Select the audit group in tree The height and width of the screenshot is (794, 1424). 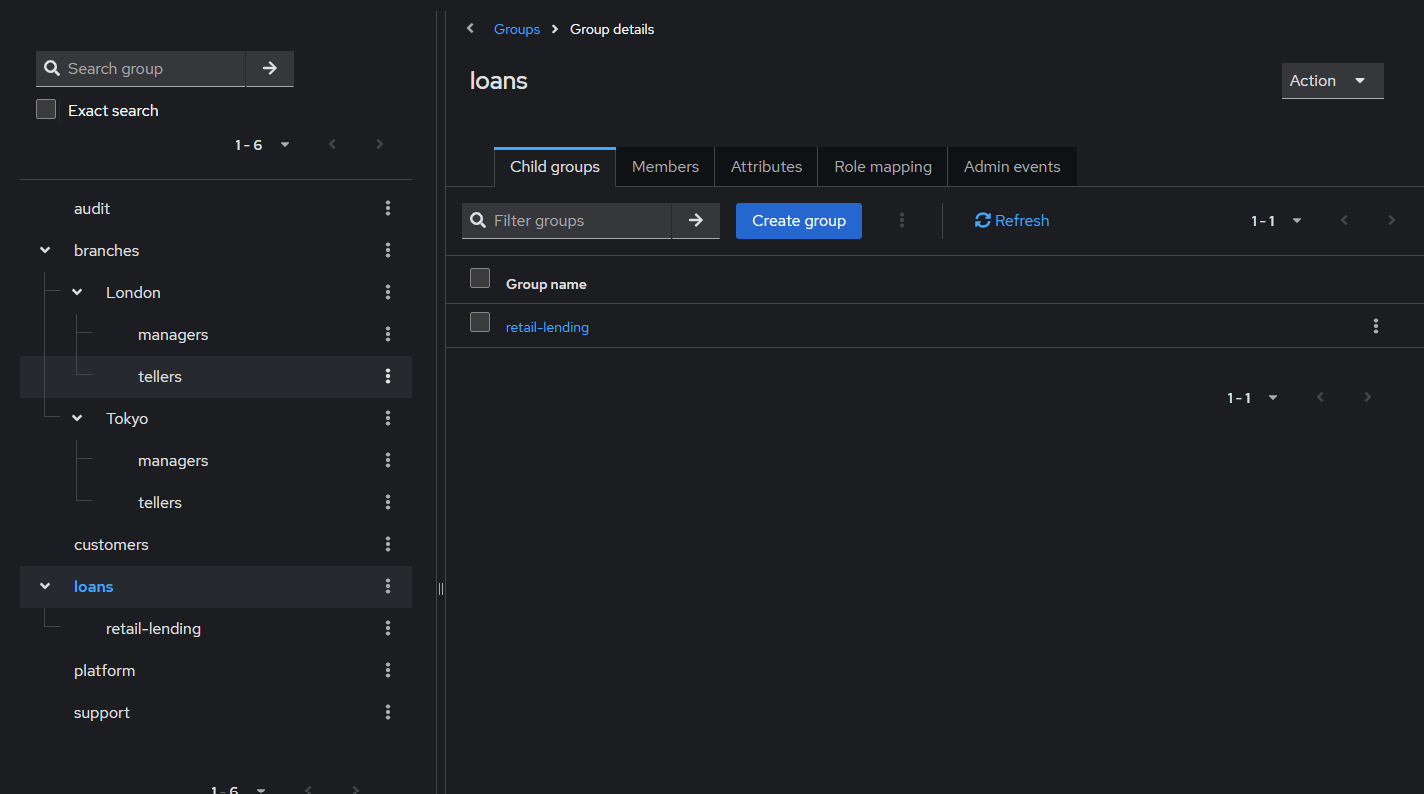(x=92, y=208)
